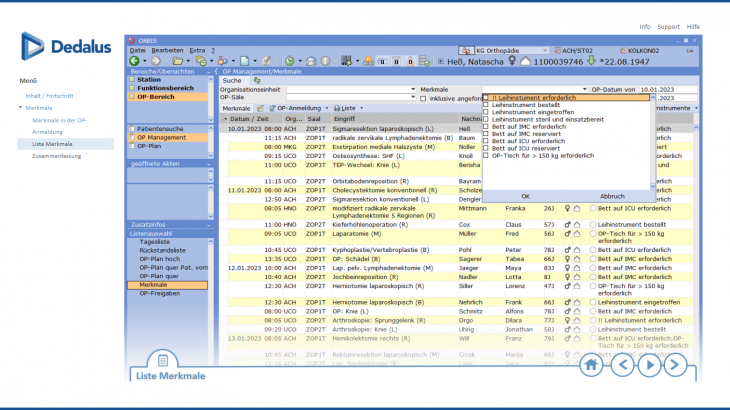
Task: Open the Bearbeiten menu
Action: (167, 49)
